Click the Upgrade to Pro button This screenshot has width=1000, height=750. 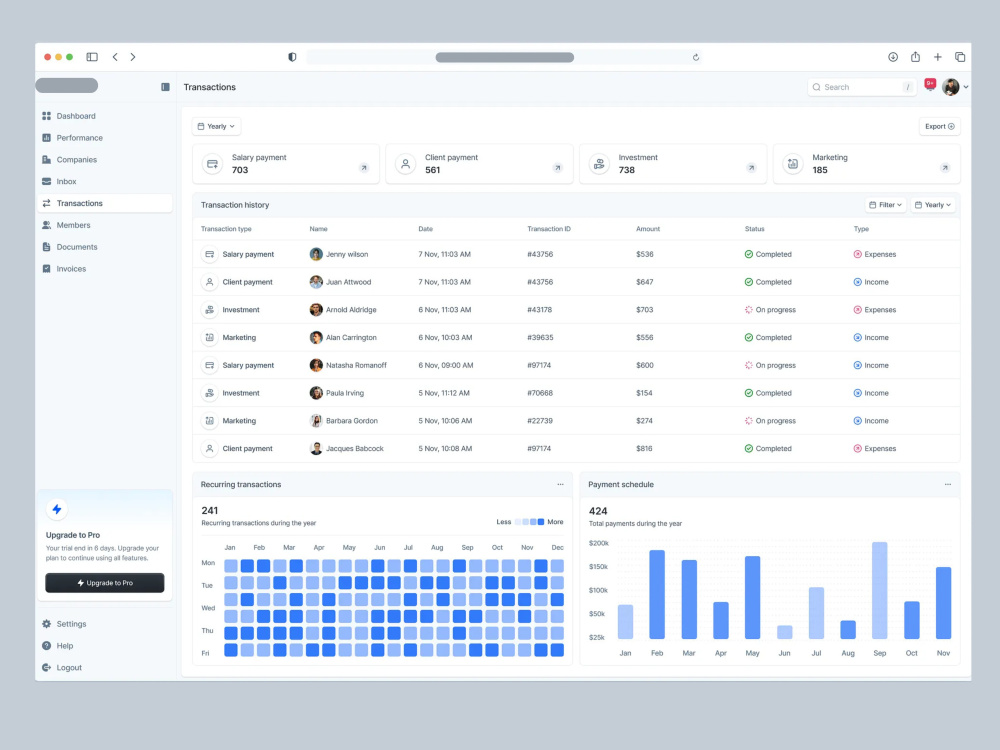105,583
